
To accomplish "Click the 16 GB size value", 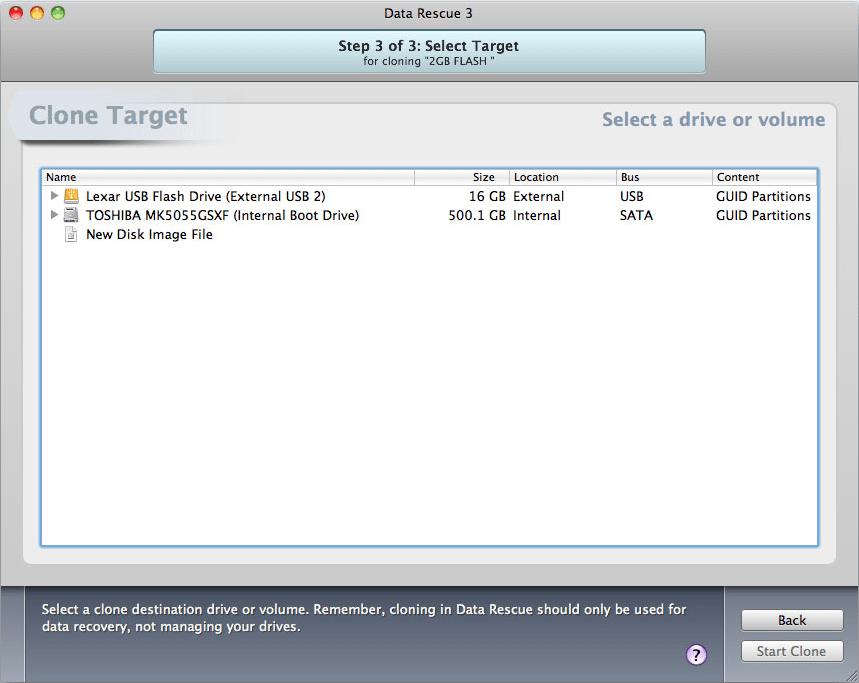I will tap(488, 196).
